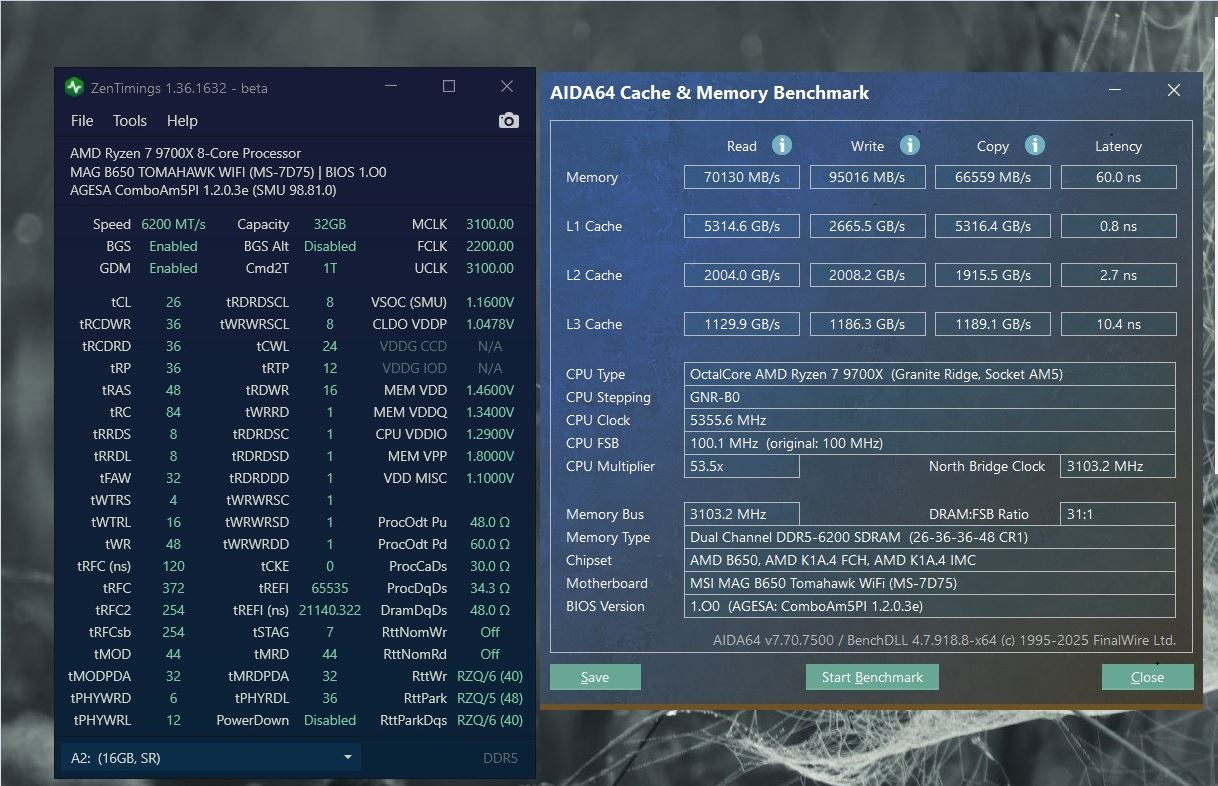Click the L1 Cache write value 2665.5 GB/s
This screenshot has width=1218, height=786.
(x=867, y=226)
